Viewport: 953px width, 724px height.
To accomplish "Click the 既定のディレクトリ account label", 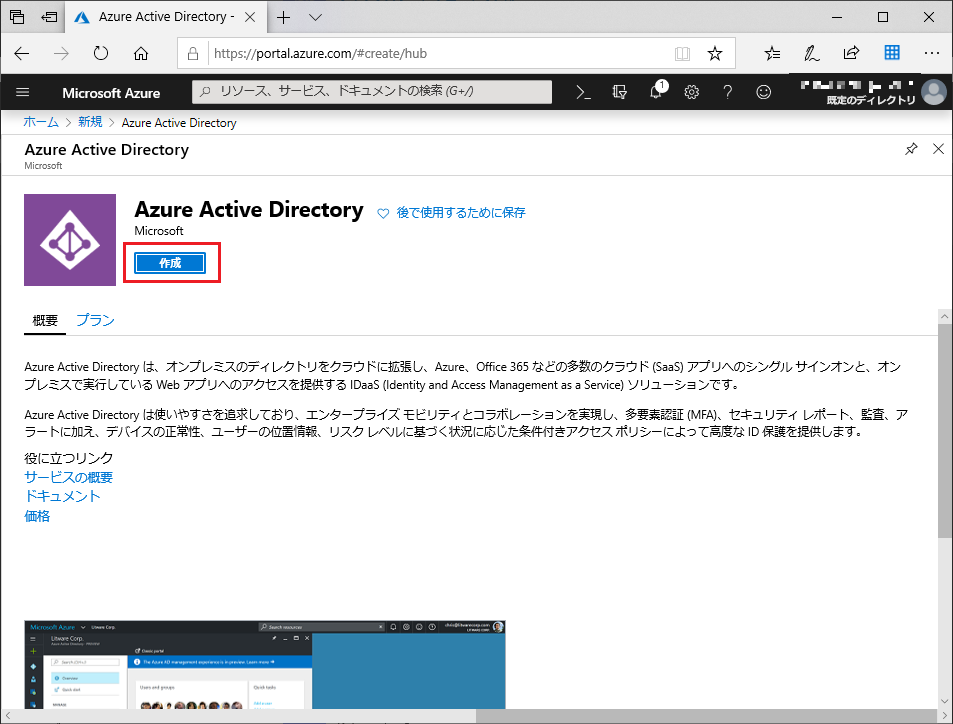I will [870, 100].
